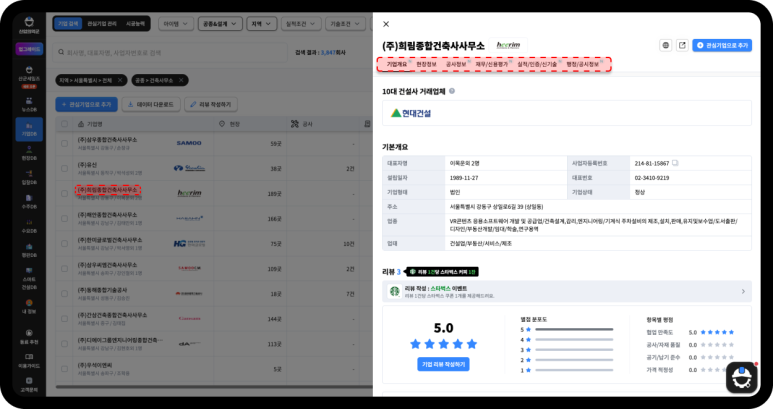
Task: Click the 공사 column header icon
Action: point(294,124)
